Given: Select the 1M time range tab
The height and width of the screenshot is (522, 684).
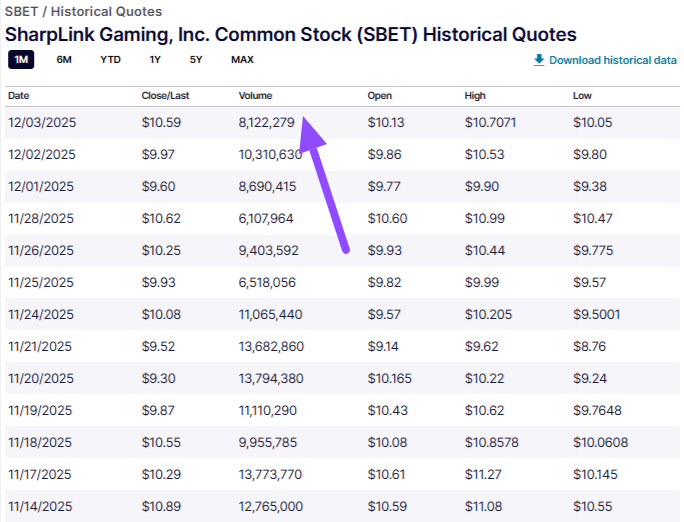Looking at the screenshot, I should 21,60.
